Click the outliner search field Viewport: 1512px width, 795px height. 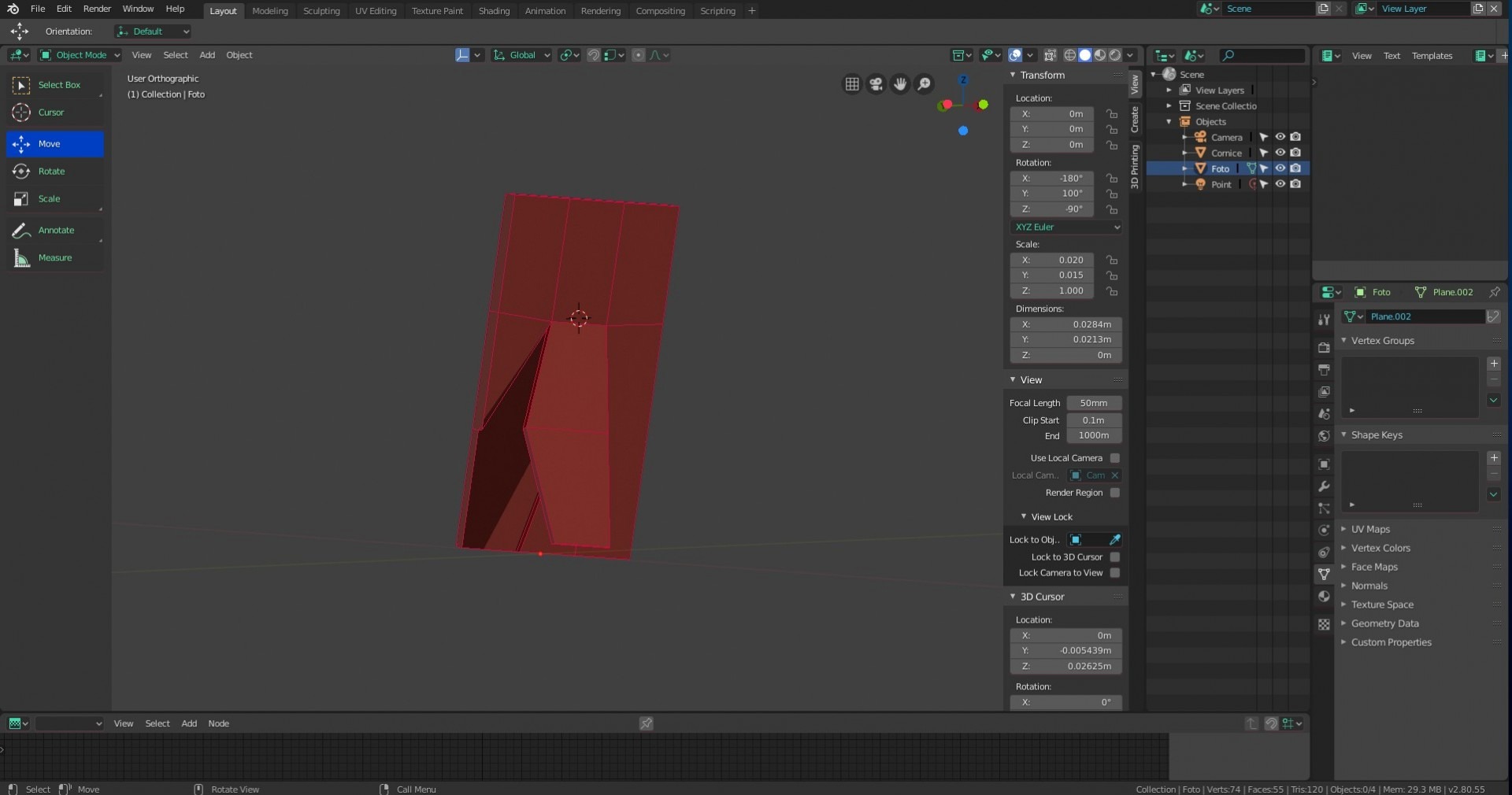click(1262, 56)
